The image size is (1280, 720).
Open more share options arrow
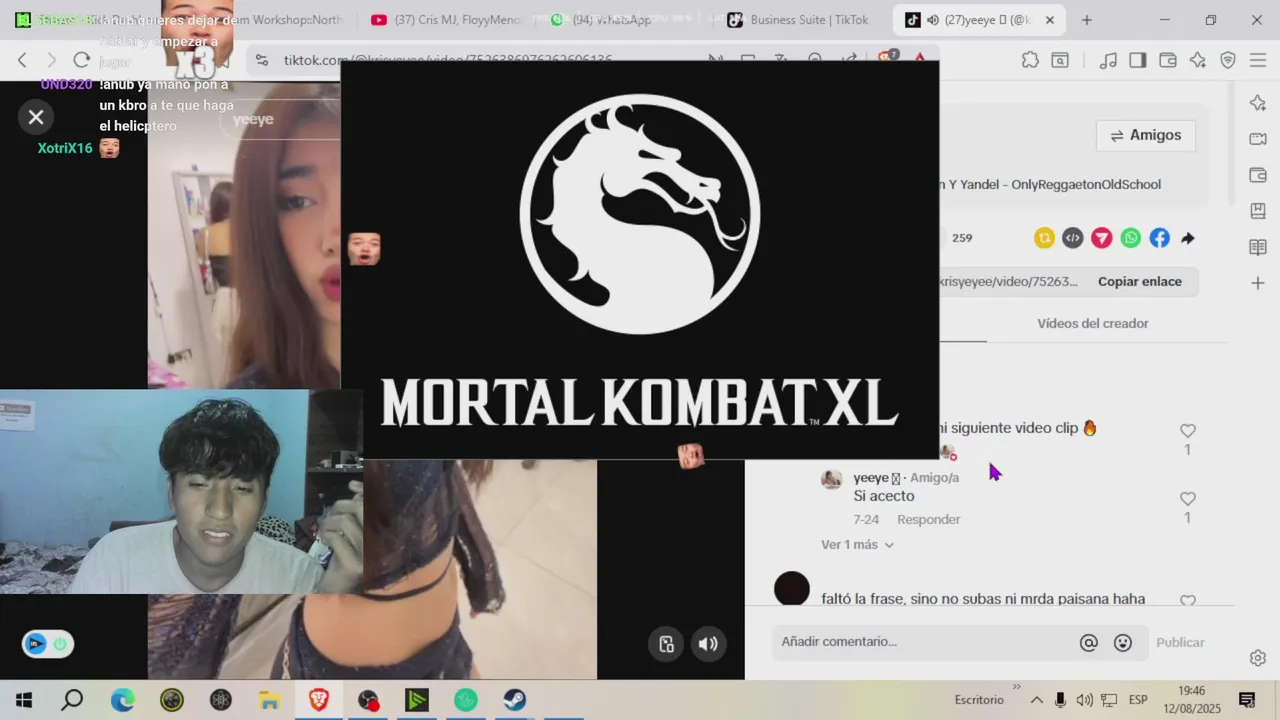tap(1188, 238)
